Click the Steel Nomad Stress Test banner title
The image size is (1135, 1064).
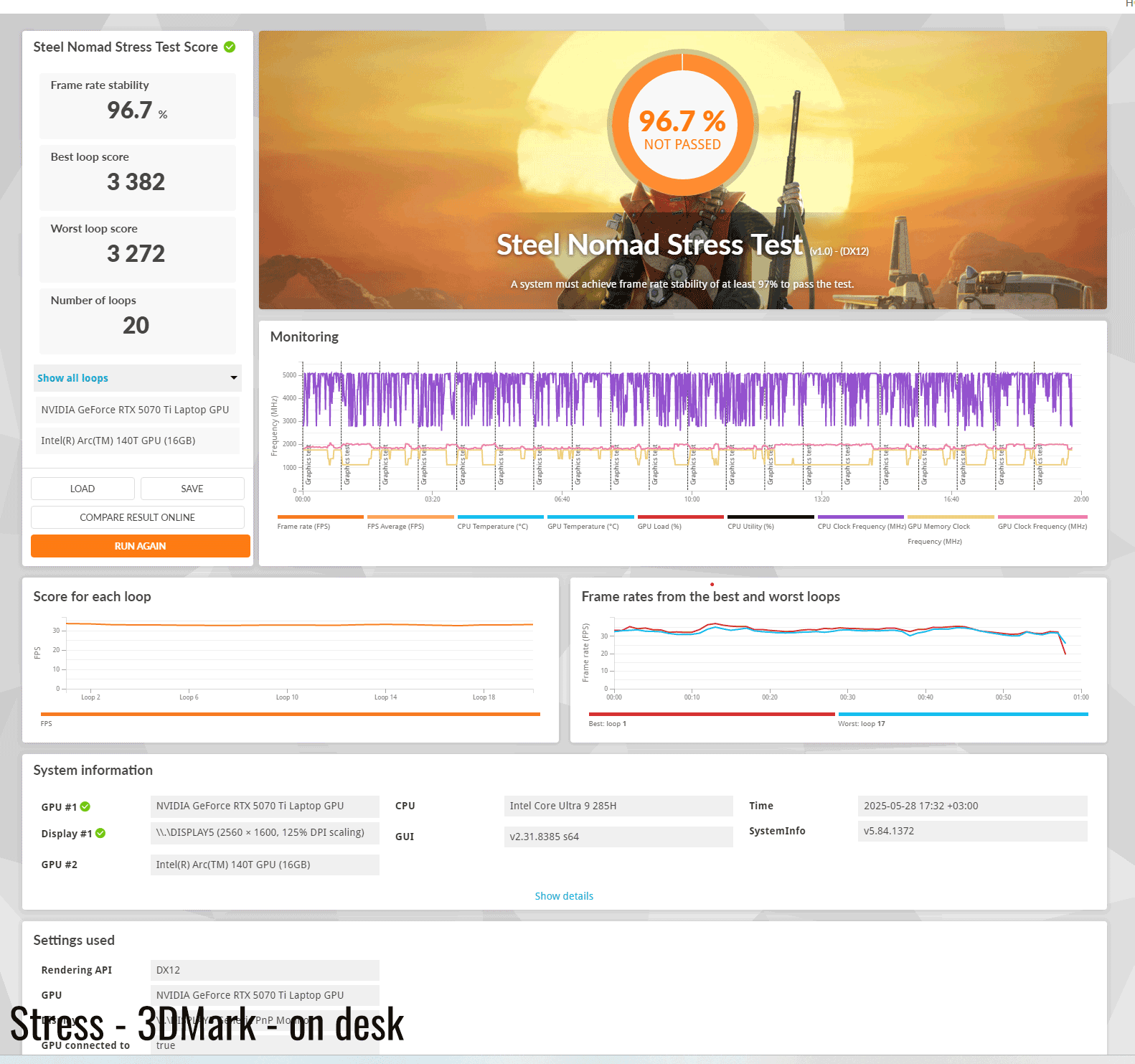(649, 245)
